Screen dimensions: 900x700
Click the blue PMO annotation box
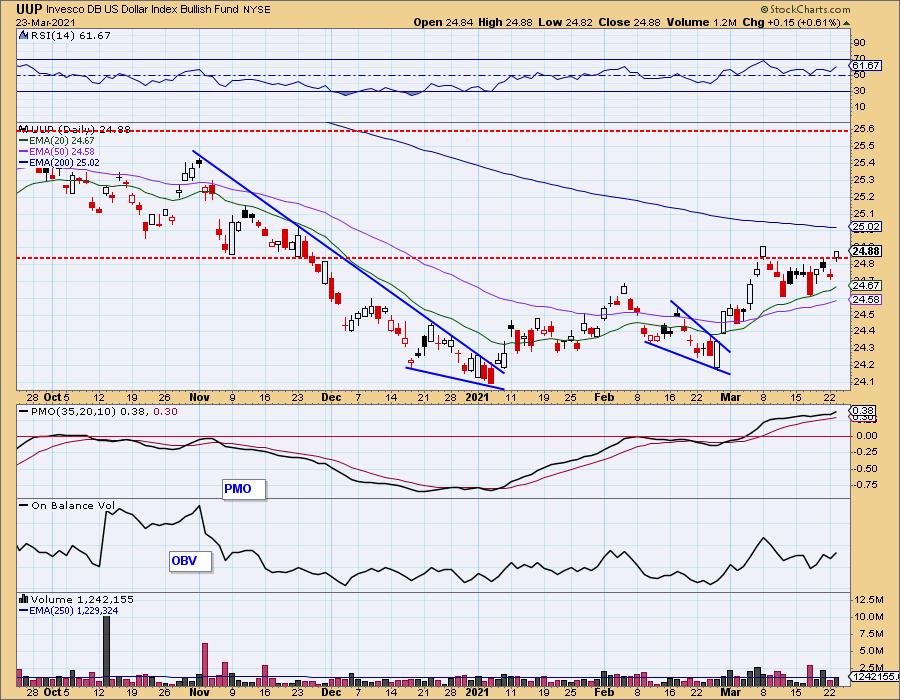(x=244, y=489)
